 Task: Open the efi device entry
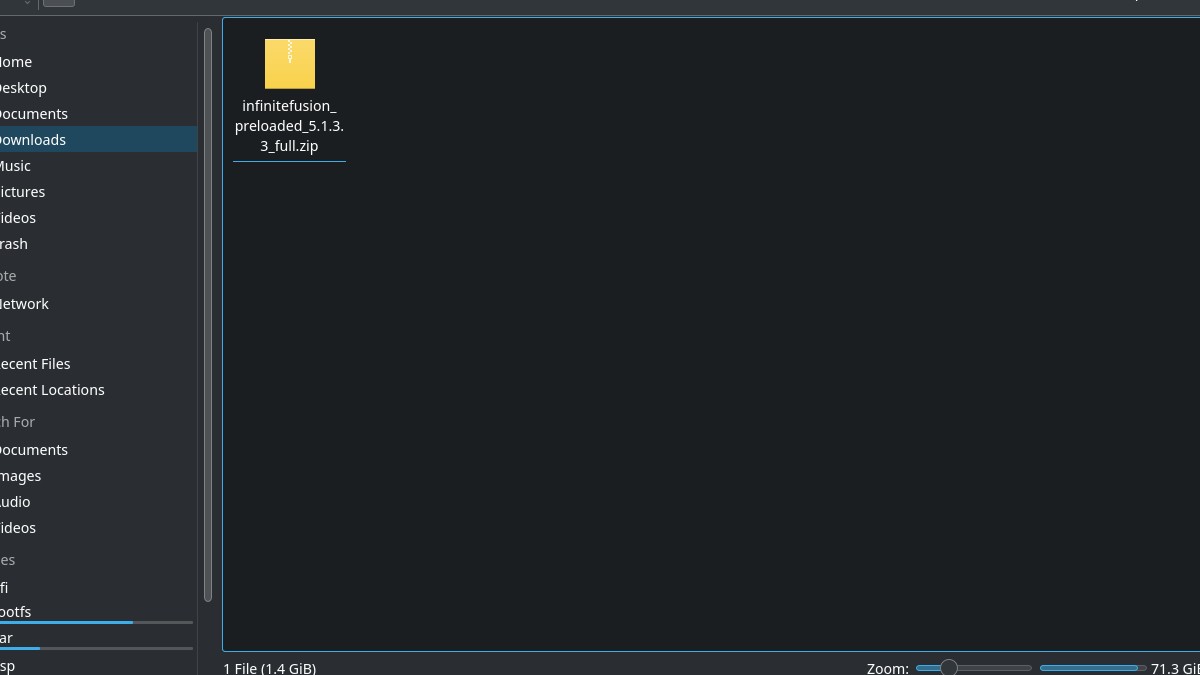coord(5,588)
